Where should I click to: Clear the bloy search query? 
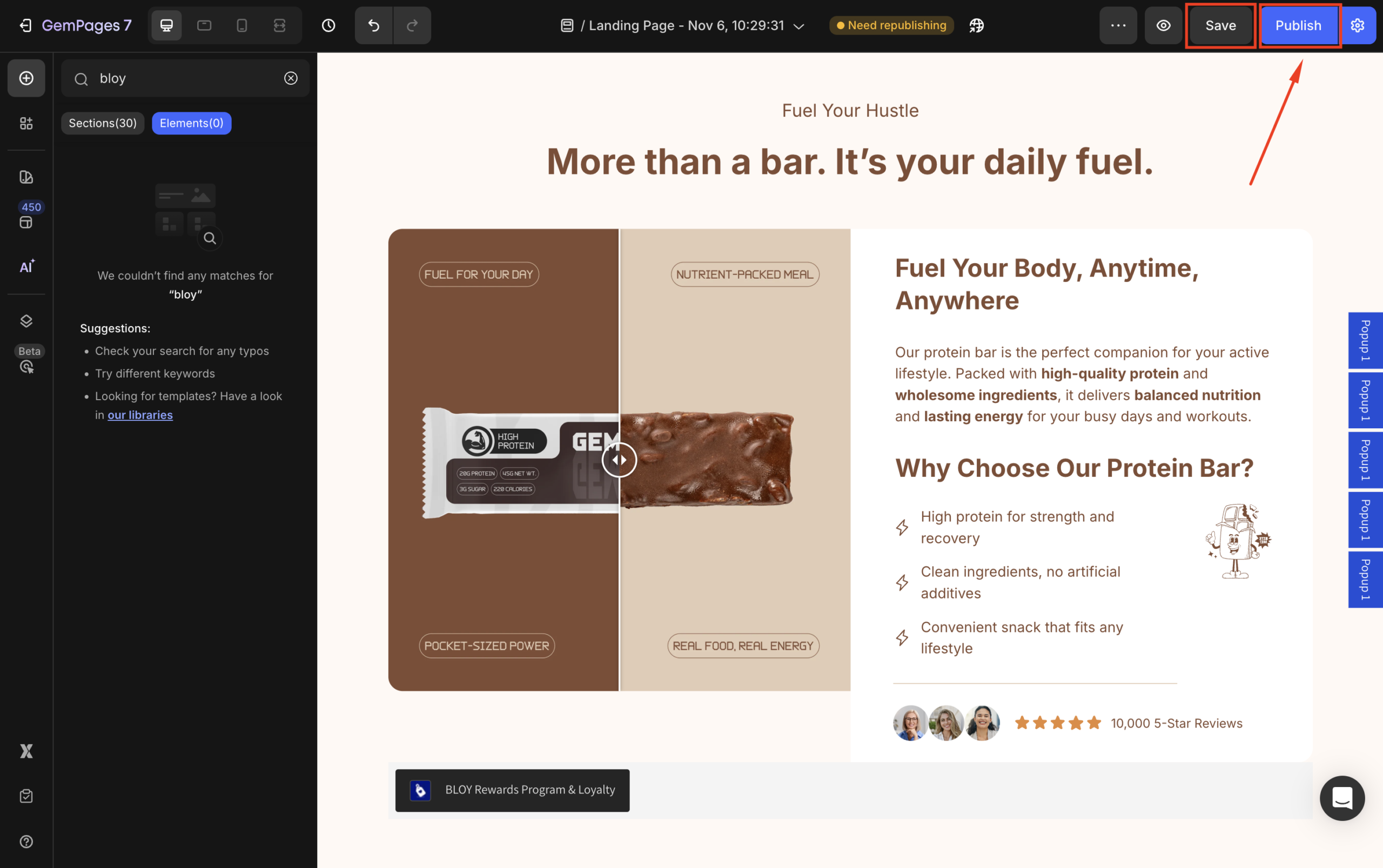[x=291, y=78]
